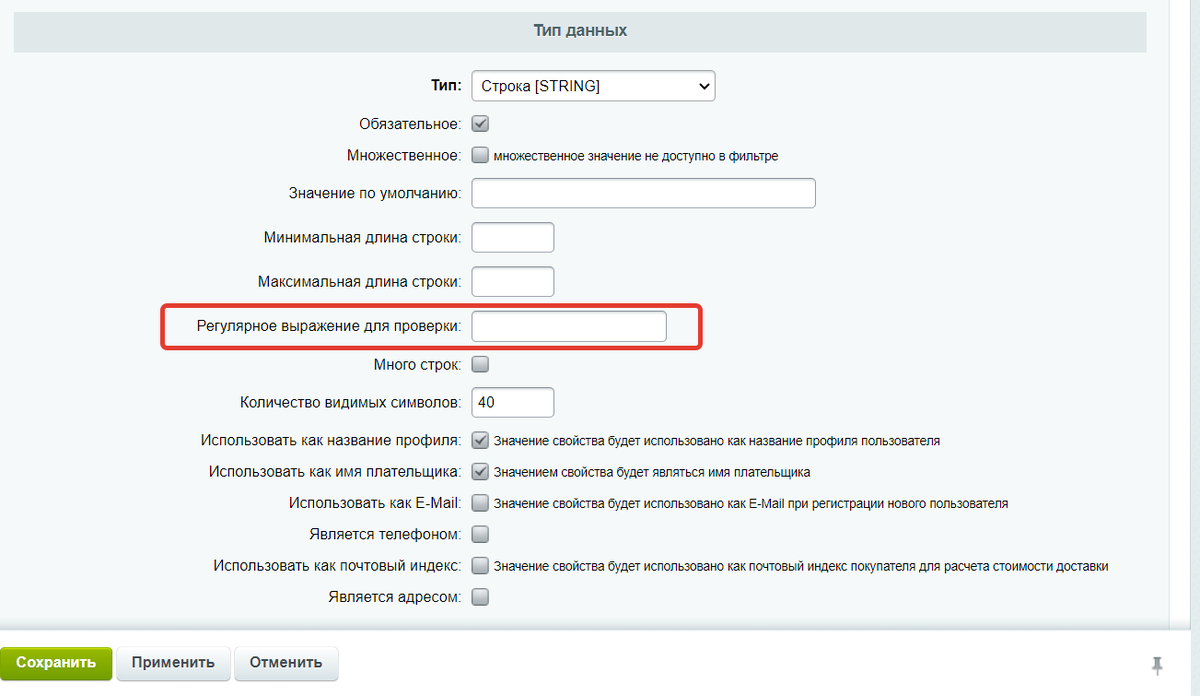
Task: Click the Отменить button
Action: 286,663
